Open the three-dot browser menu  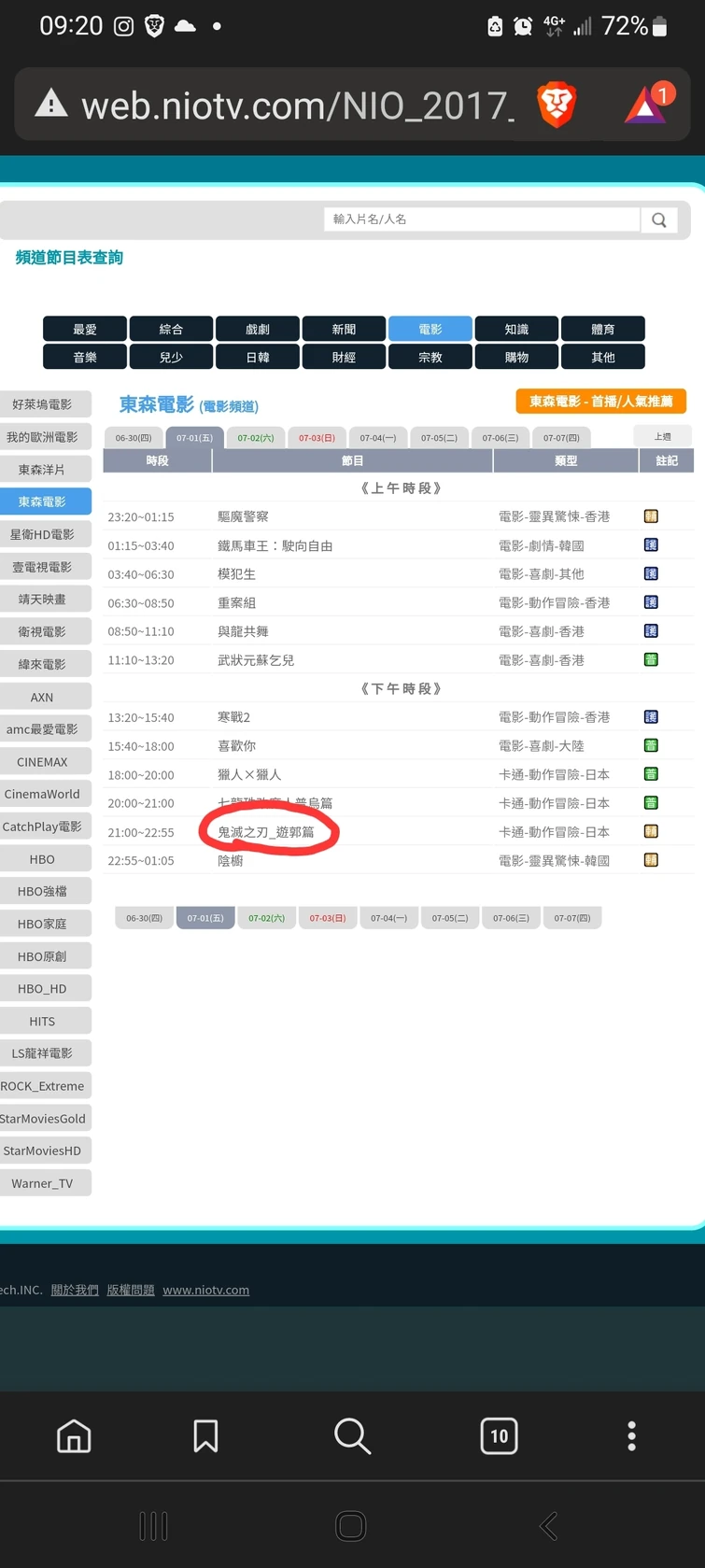(631, 1435)
